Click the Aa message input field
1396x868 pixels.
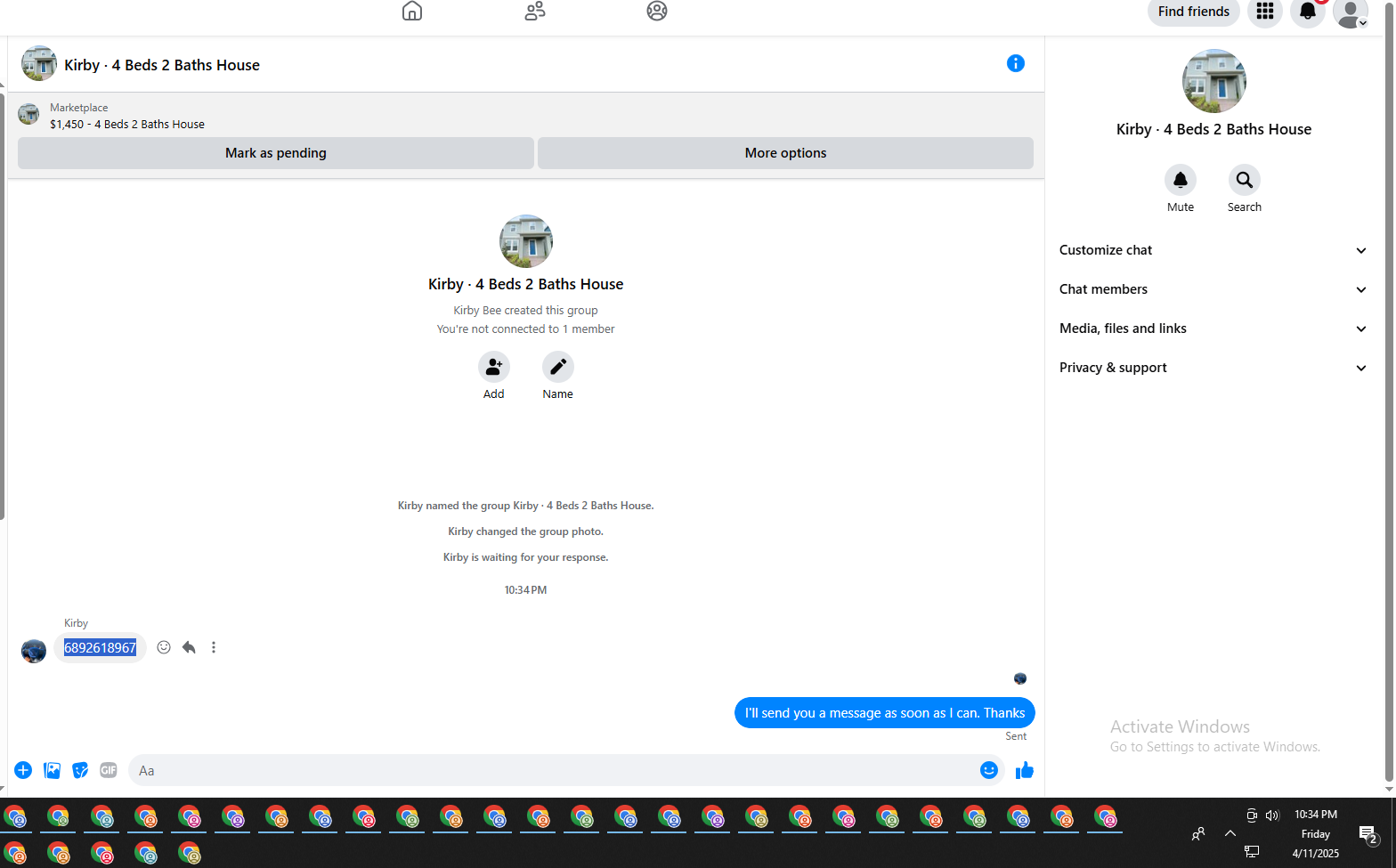tap(553, 771)
